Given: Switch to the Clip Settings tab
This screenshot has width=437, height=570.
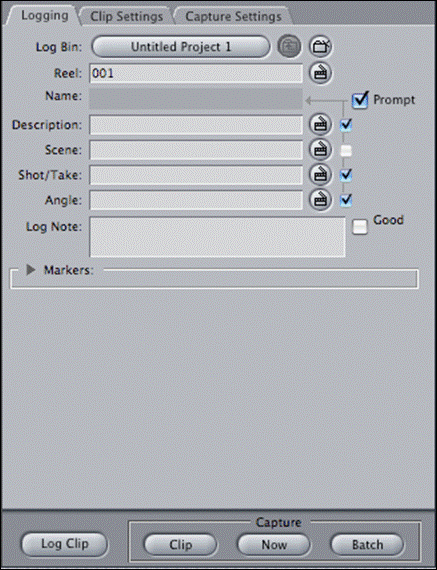Looking at the screenshot, I should click(x=126, y=17).
